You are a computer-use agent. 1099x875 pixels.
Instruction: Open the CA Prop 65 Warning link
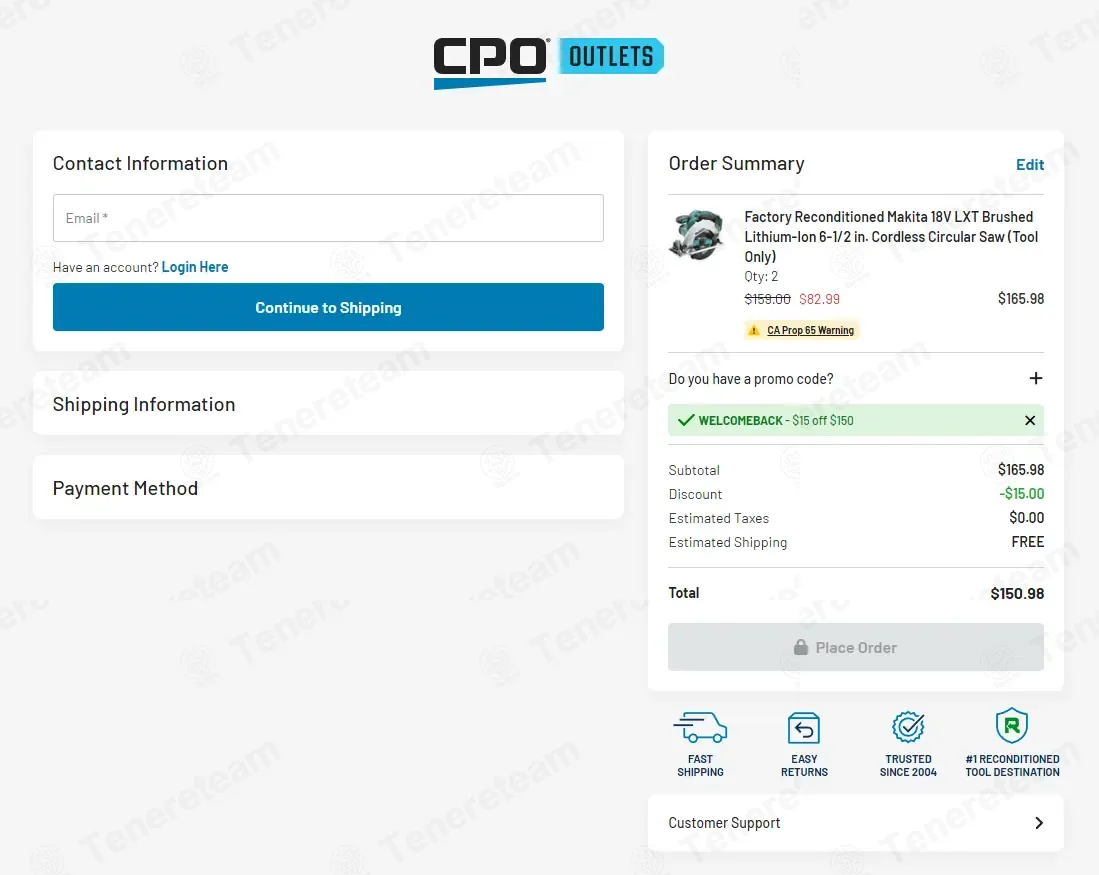810,330
